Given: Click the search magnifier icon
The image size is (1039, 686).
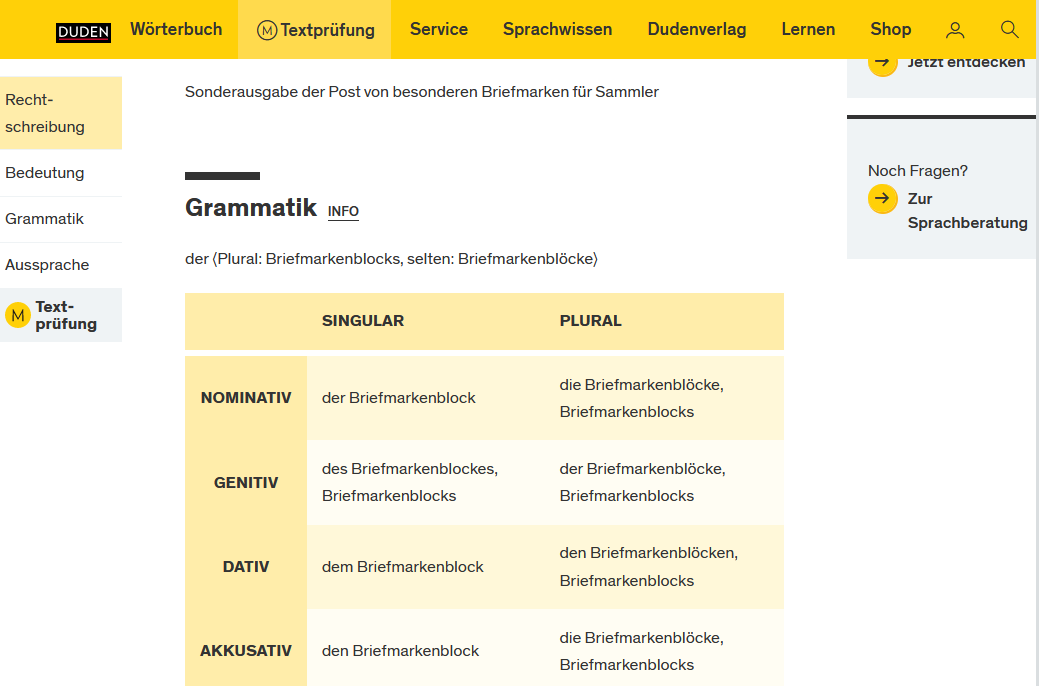Looking at the screenshot, I should click(x=1009, y=30).
